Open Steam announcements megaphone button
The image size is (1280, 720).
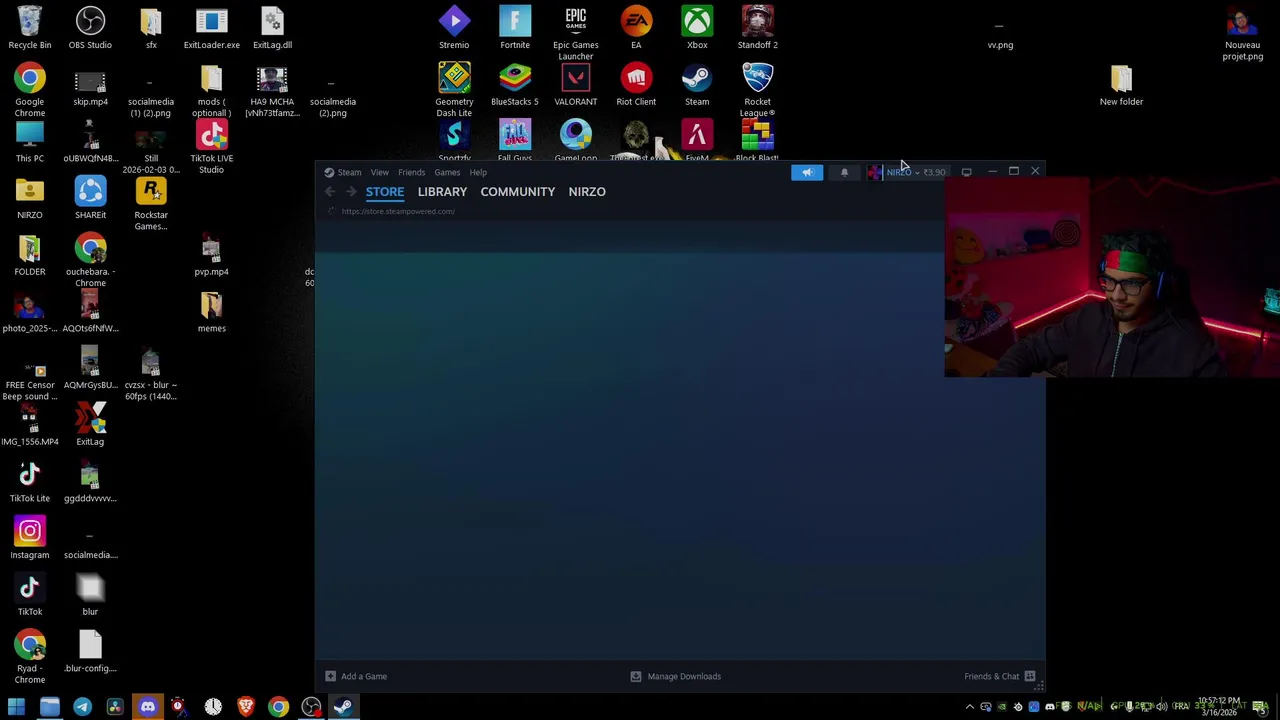807,172
